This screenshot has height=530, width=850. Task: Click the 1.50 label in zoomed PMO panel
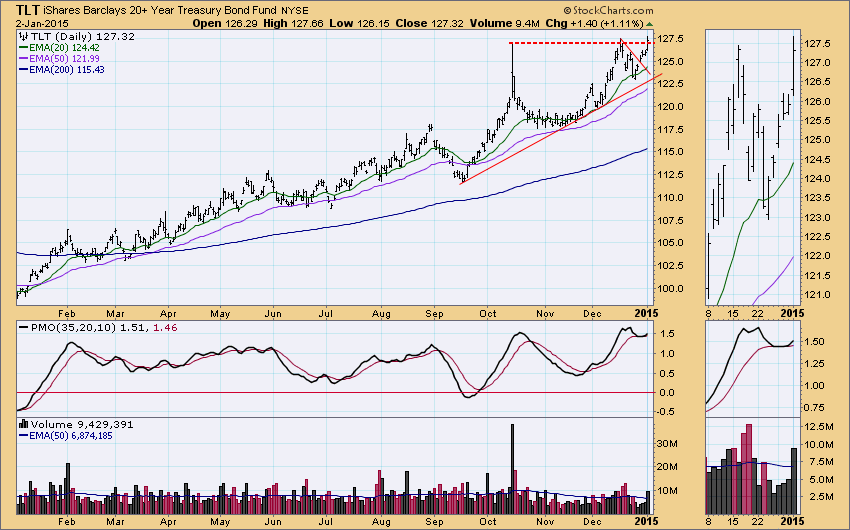[x=815, y=342]
